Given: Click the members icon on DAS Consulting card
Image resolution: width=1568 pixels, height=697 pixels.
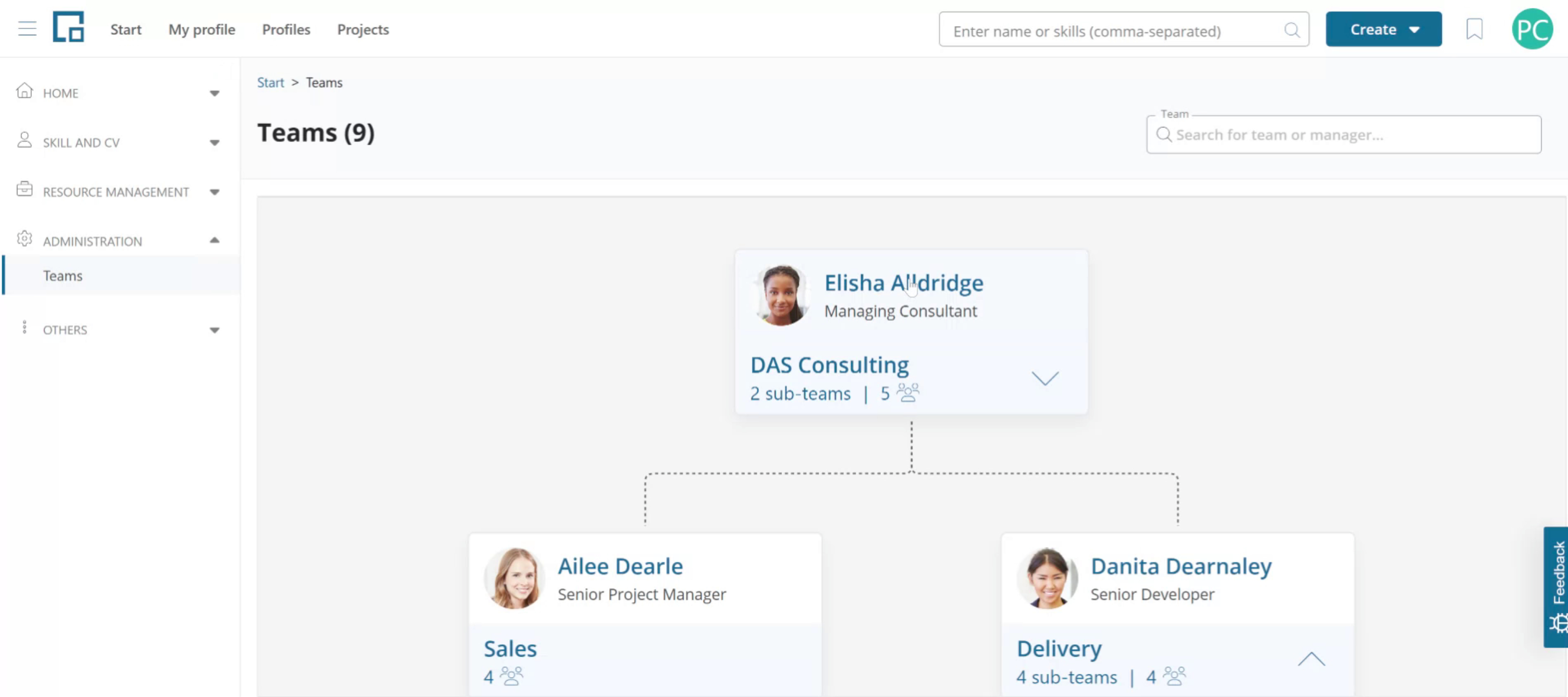Looking at the screenshot, I should (908, 392).
